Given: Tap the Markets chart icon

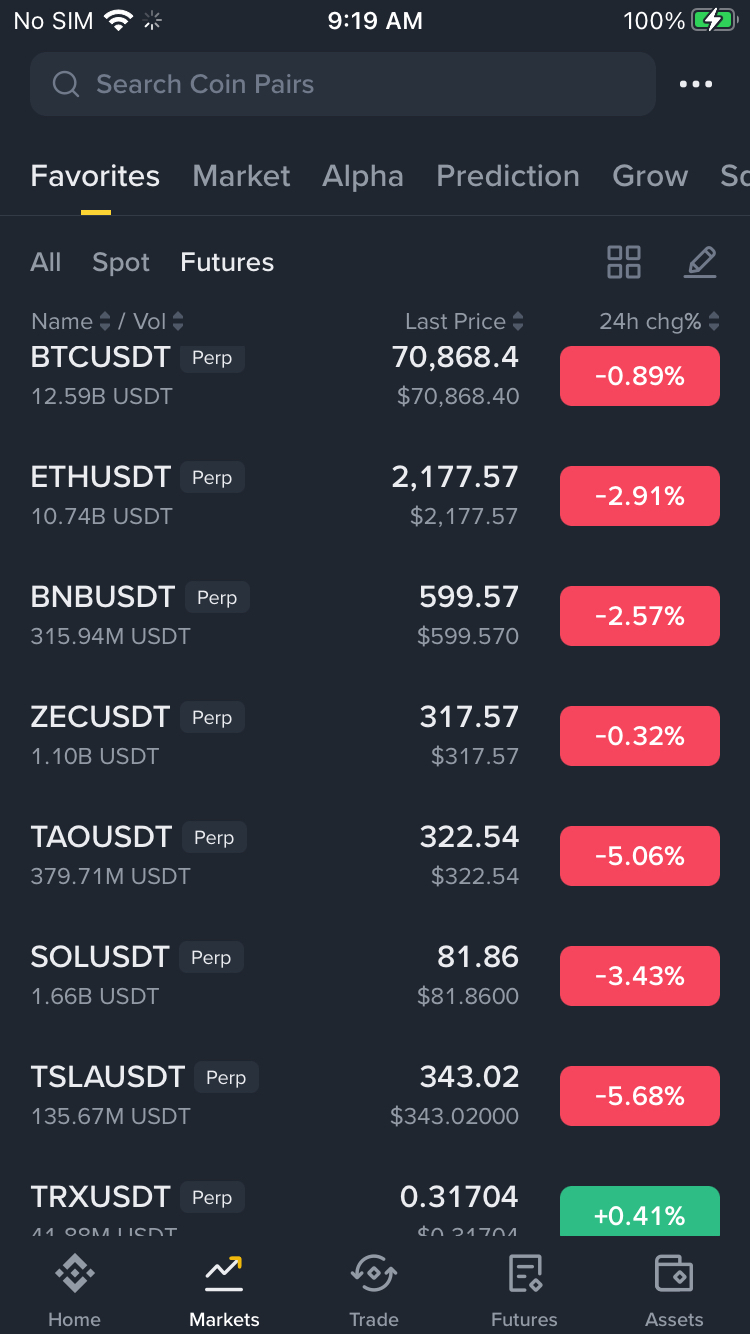Looking at the screenshot, I should coord(224,1275).
